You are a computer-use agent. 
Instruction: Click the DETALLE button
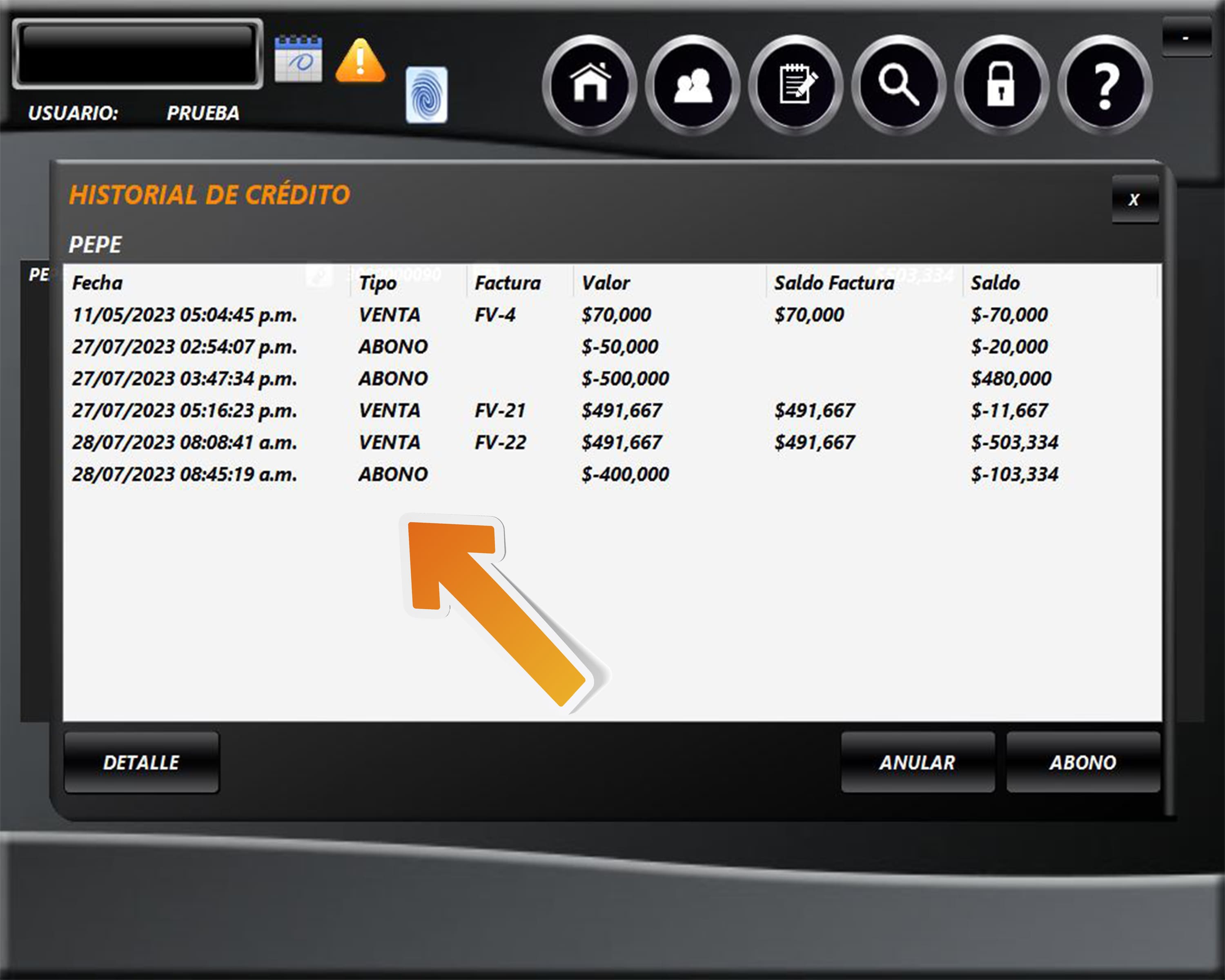pos(141,762)
